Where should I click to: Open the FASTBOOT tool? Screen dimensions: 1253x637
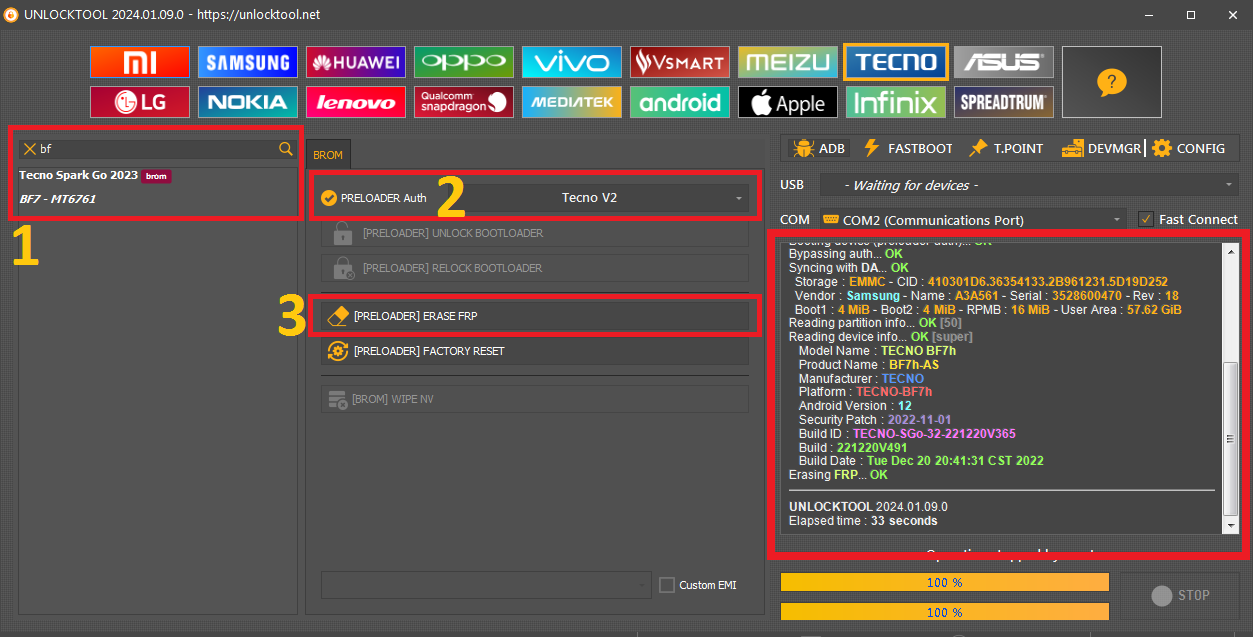[x=908, y=148]
